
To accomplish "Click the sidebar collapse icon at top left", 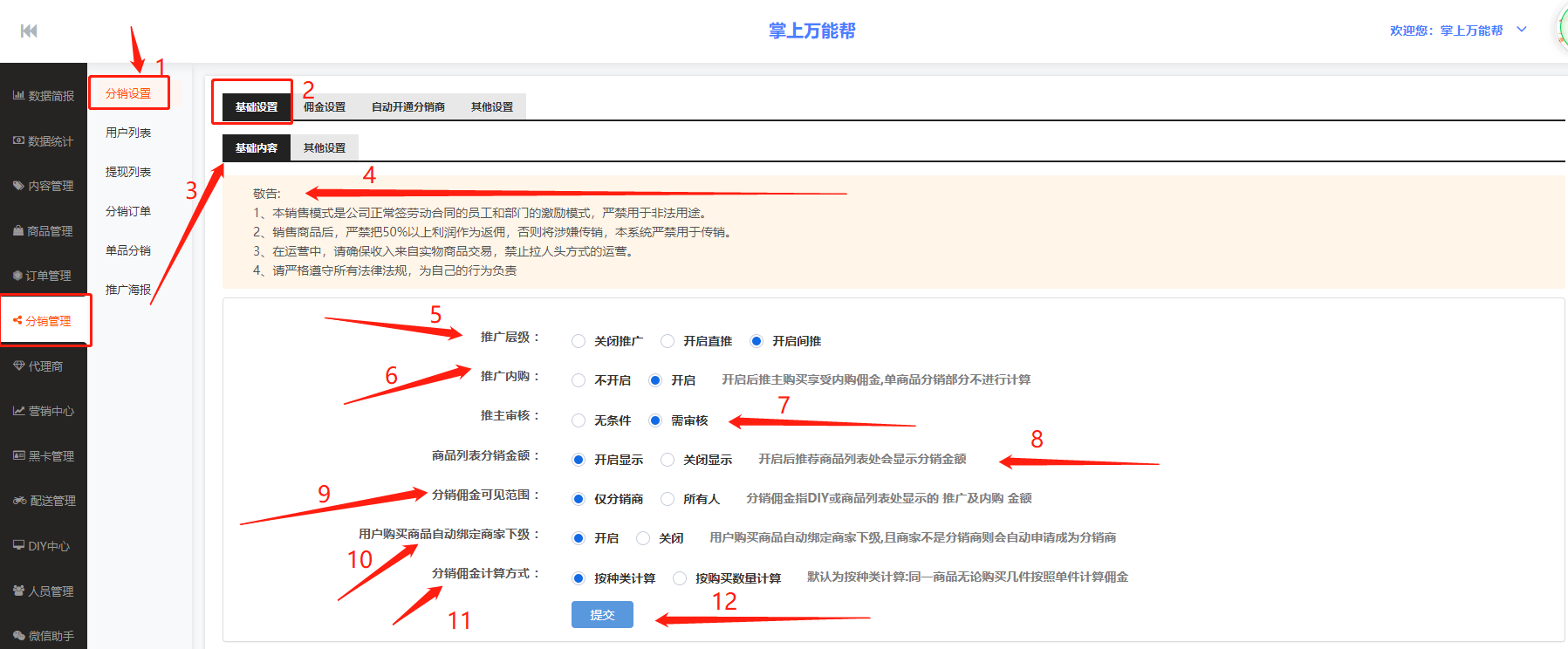I will 29,31.
